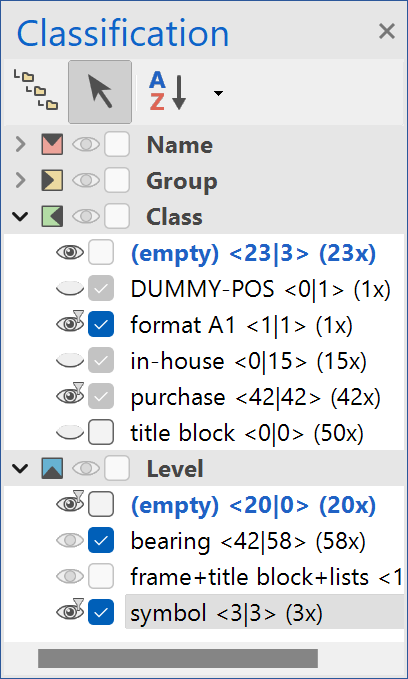Viewport: 408px width, 679px height.
Task: Close the Classification panel
Action: (x=386, y=31)
